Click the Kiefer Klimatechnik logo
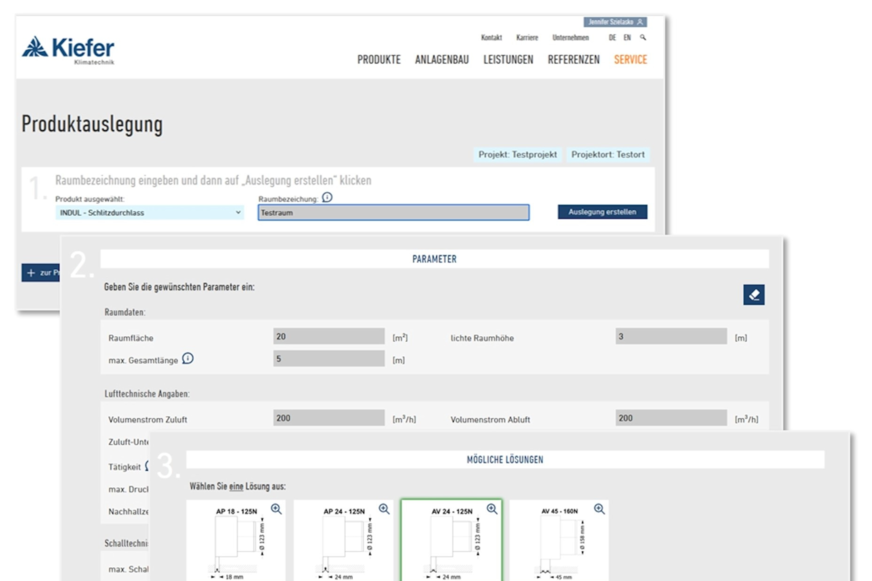The height and width of the screenshot is (581, 872). 68,49
